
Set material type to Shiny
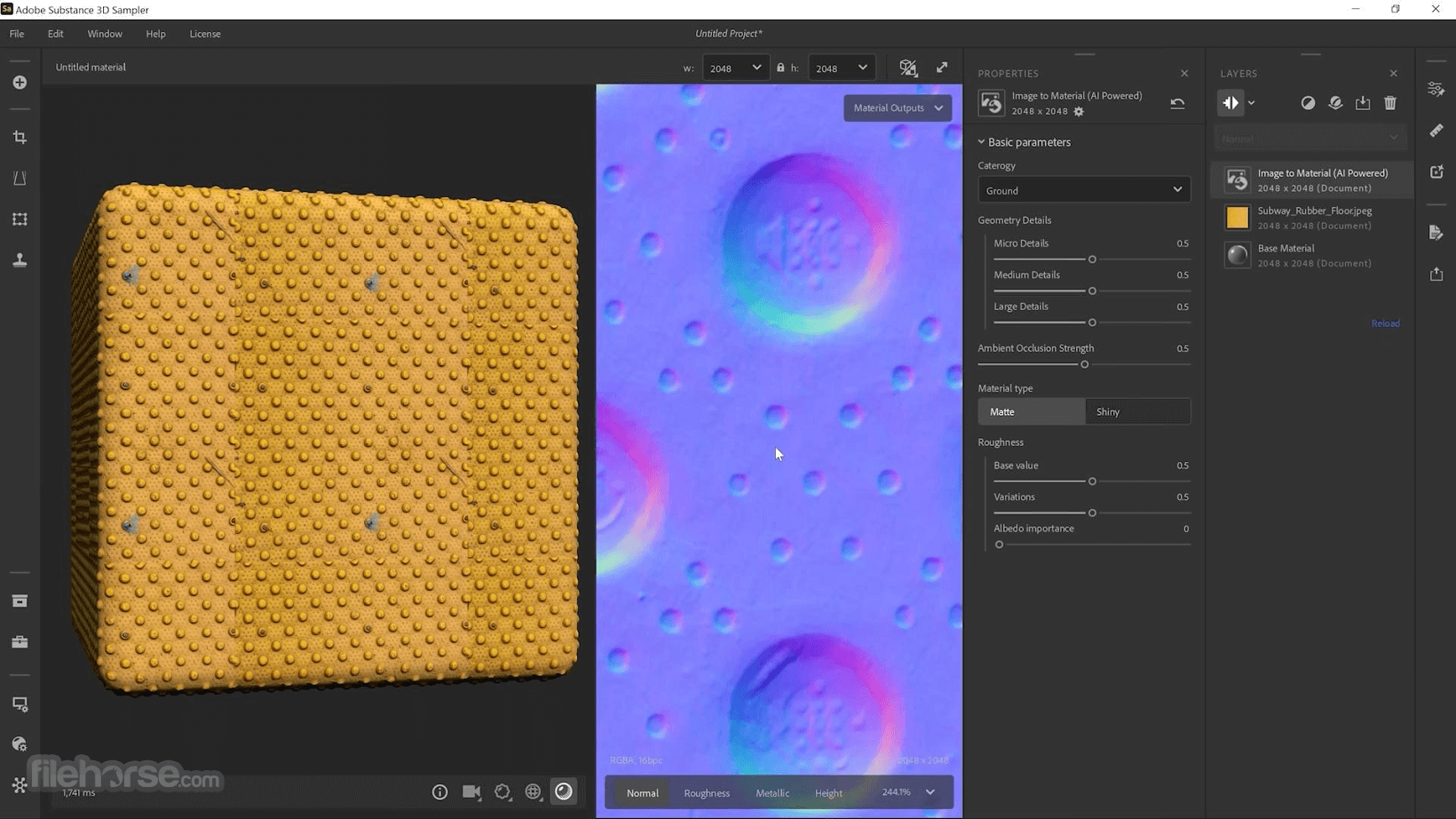[1137, 411]
